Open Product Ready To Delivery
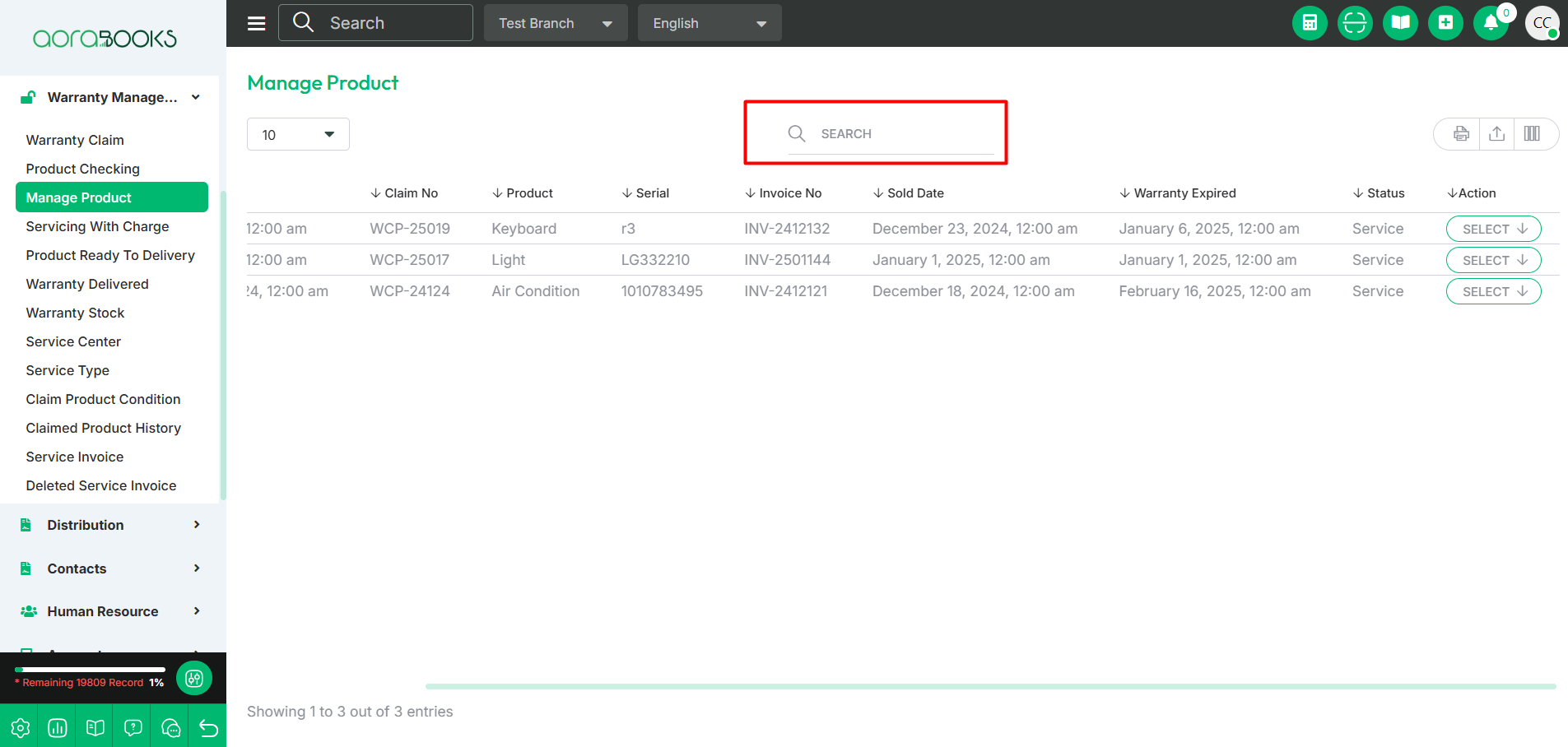 pos(110,255)
